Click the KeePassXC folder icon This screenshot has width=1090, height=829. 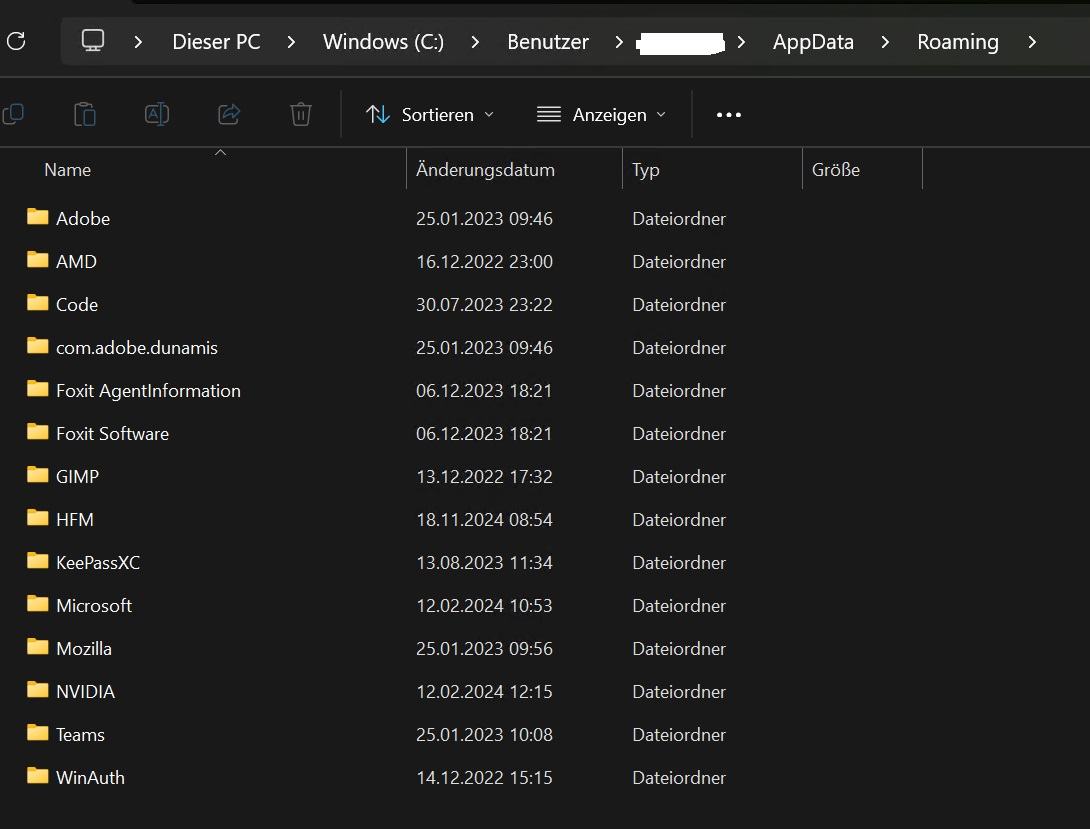click(38, 561)
